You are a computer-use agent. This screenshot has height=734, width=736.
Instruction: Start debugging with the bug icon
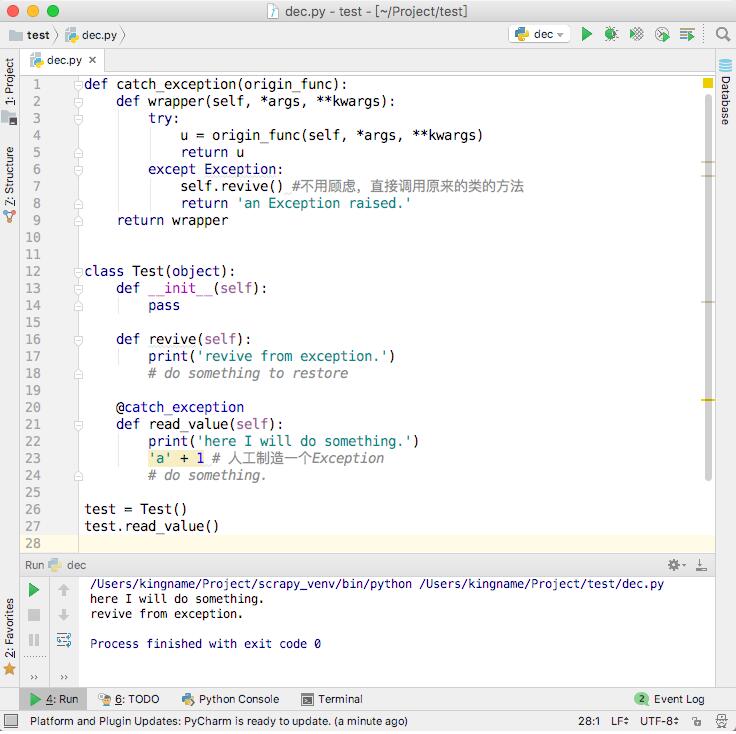pos(611,34)
